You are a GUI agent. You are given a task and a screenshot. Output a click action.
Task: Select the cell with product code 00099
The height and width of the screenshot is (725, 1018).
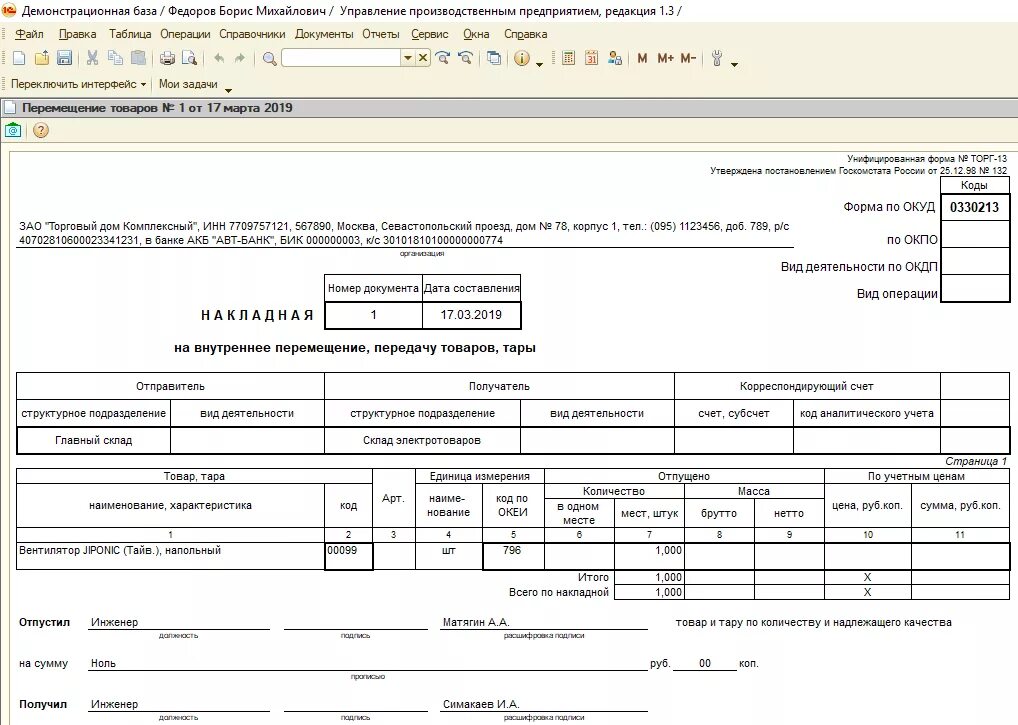coord(349,556)
